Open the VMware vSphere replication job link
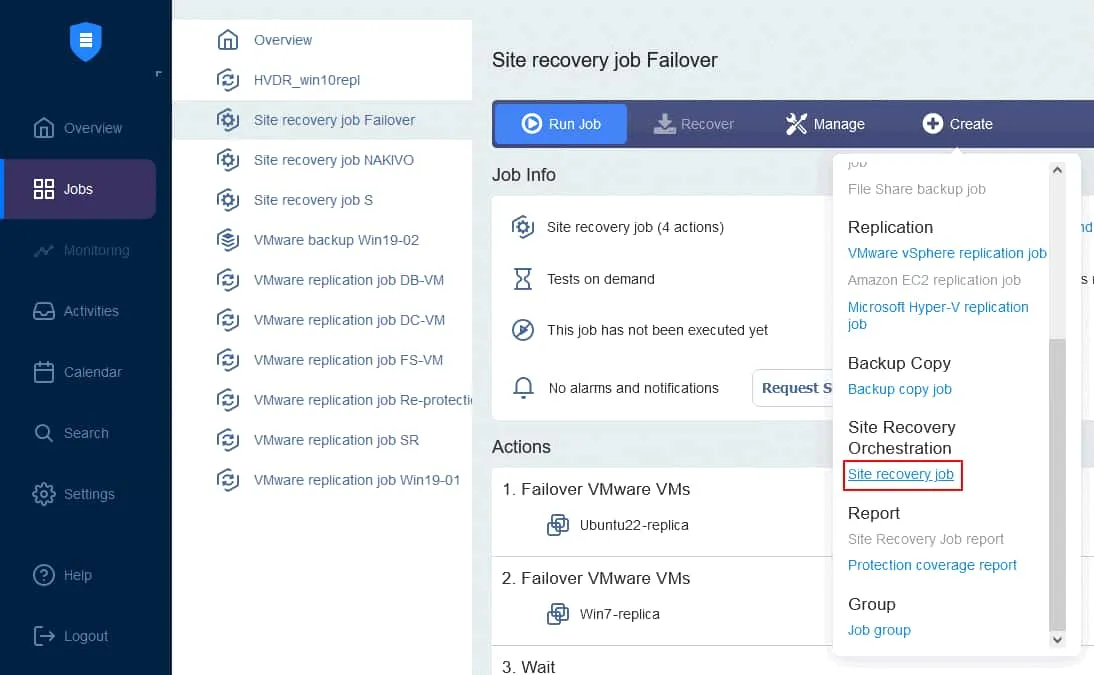 946,253
